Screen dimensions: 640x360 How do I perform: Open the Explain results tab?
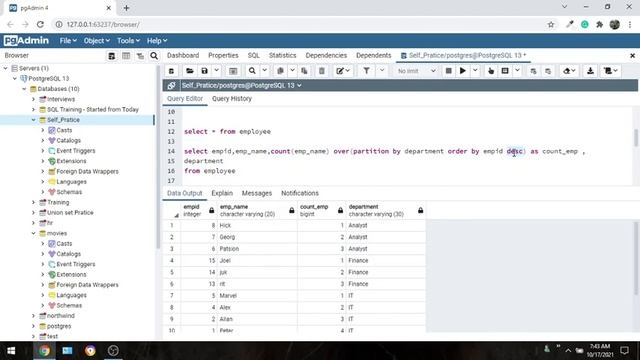(x=222, y=193)
